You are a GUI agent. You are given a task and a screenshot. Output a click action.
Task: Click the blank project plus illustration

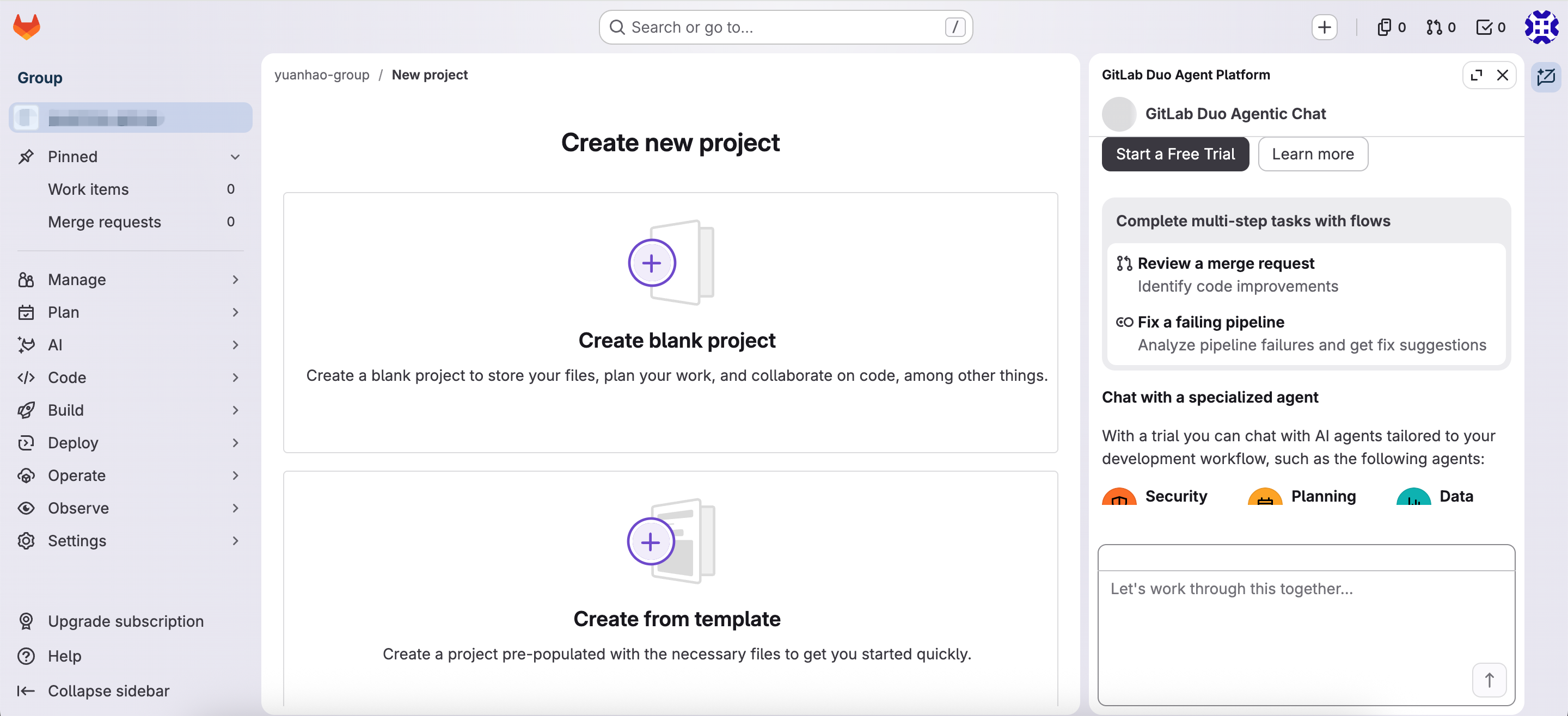click(671, 263)
